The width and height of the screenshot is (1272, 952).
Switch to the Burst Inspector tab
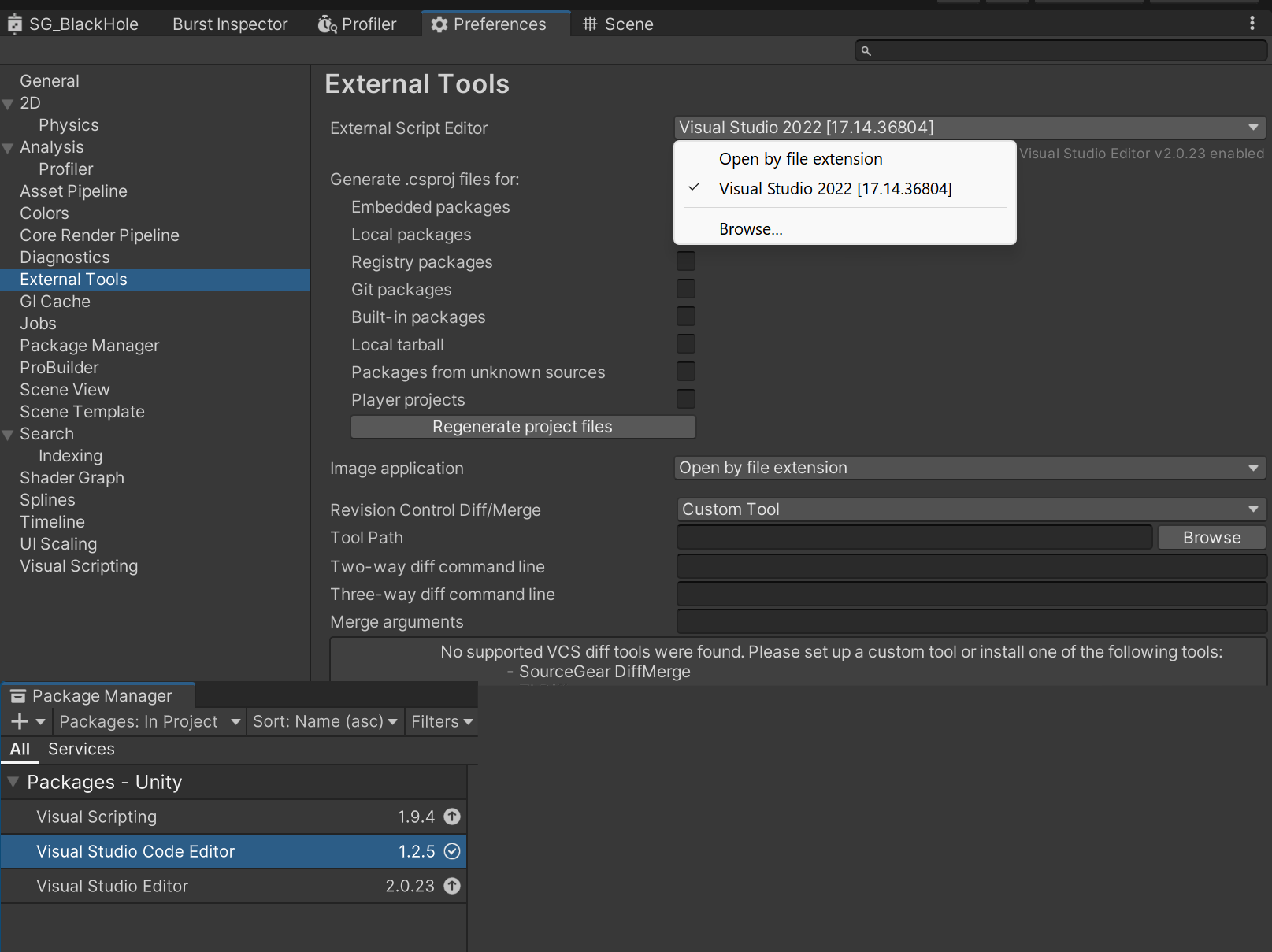pos(230,24)
